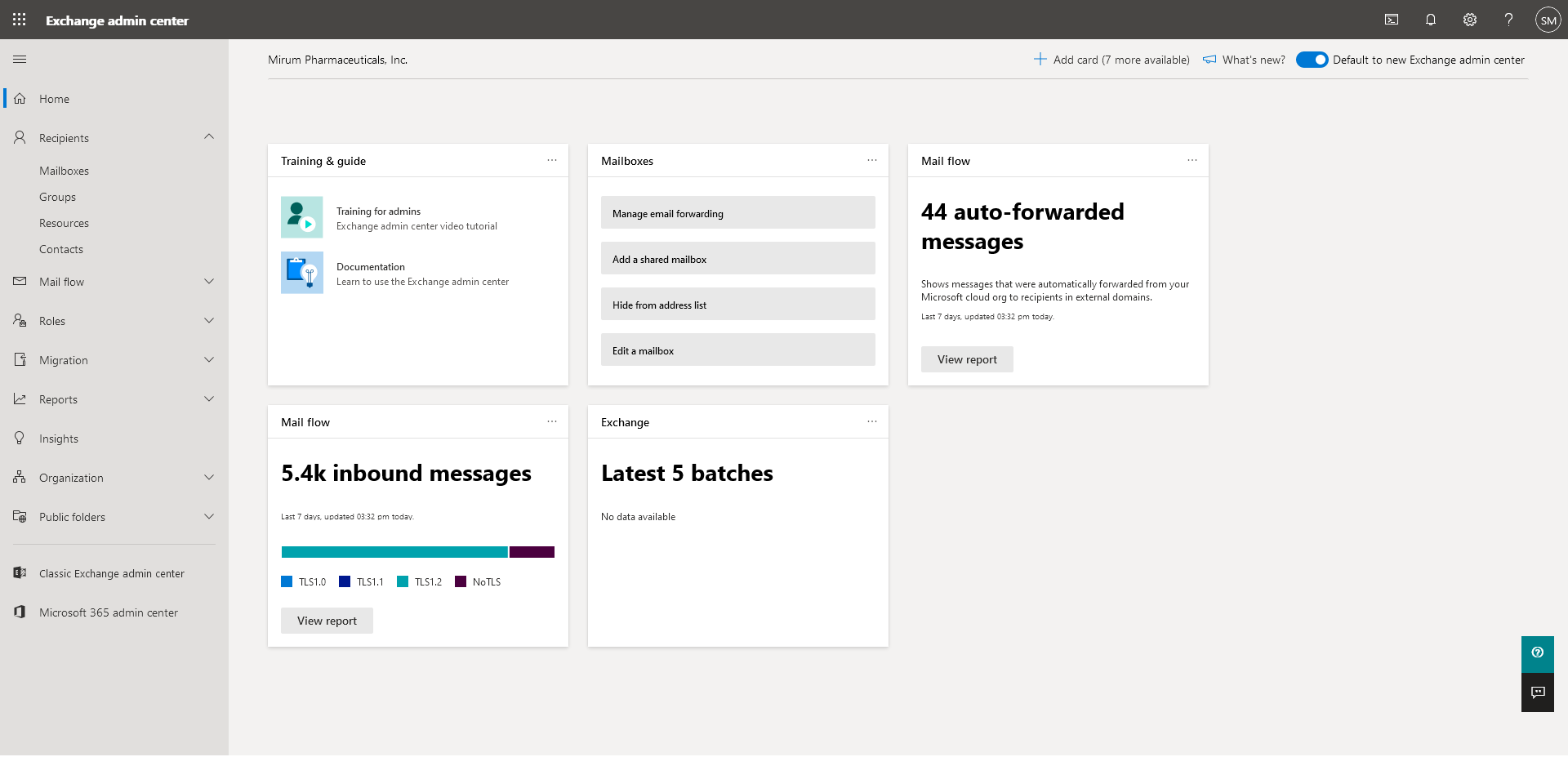Click Exchange admin center title
Viewport: 1568px width, 757px height.
click(x=117, y=20)
